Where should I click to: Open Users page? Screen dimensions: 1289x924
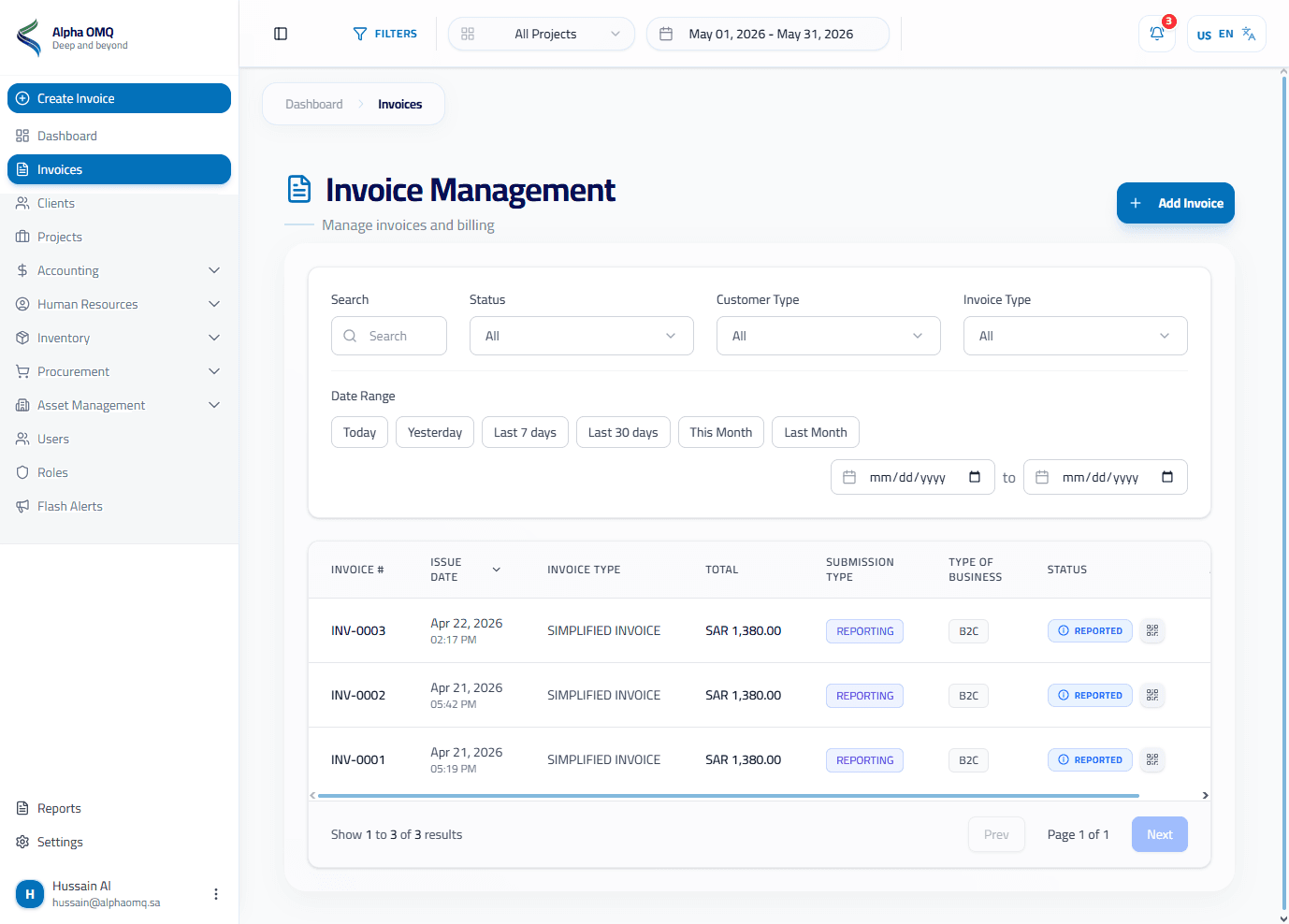tap(119, 439)
